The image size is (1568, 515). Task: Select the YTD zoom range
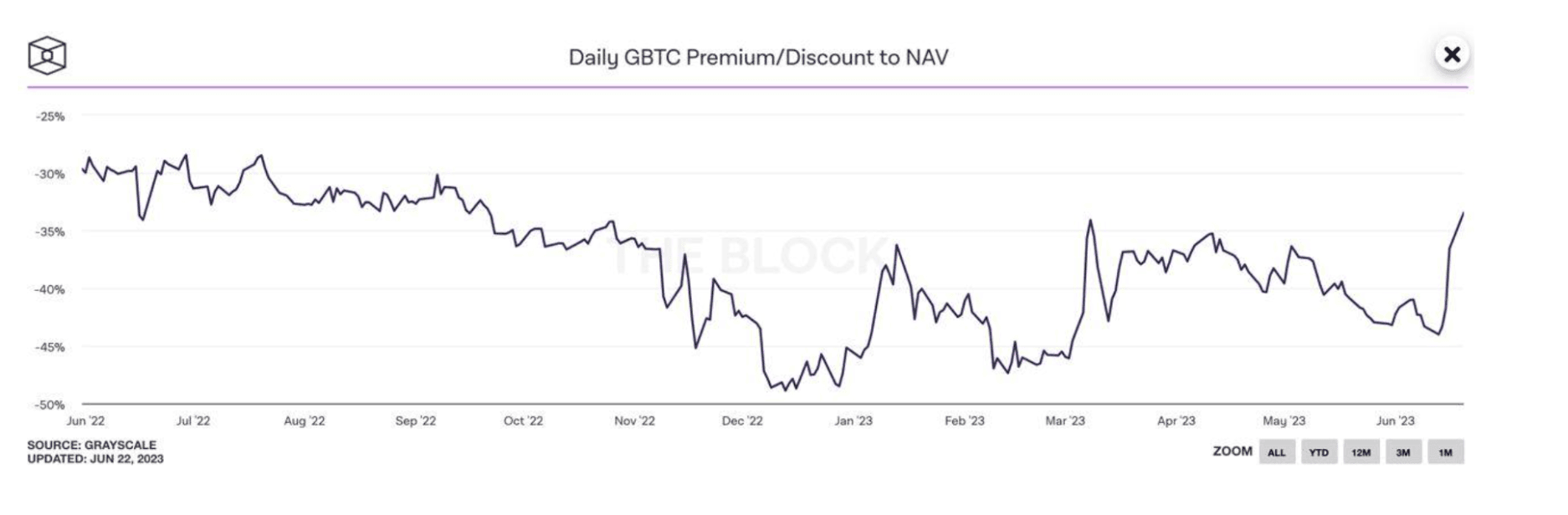[x=1319, y=452]
